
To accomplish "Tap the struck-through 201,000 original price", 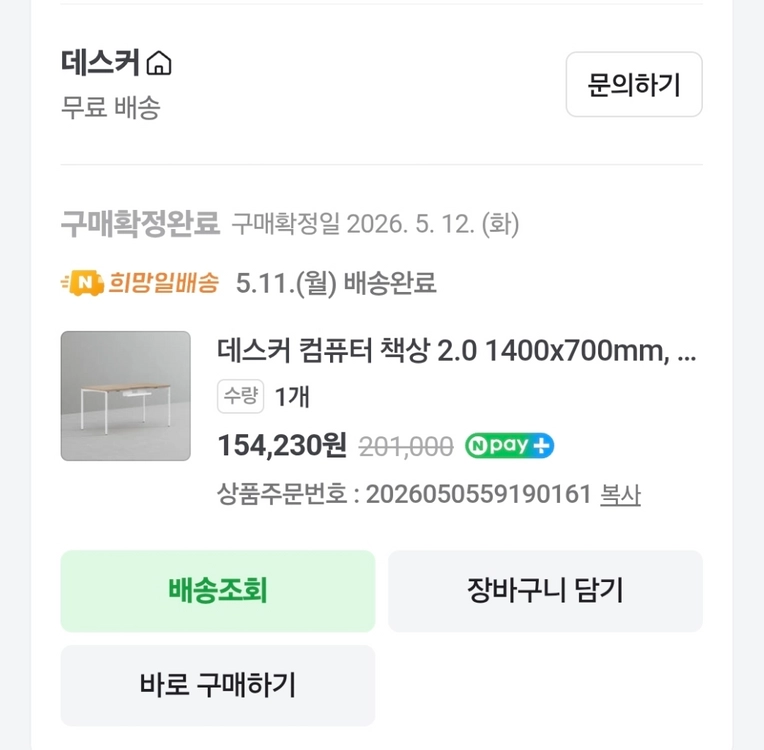I will pos(406,447).
